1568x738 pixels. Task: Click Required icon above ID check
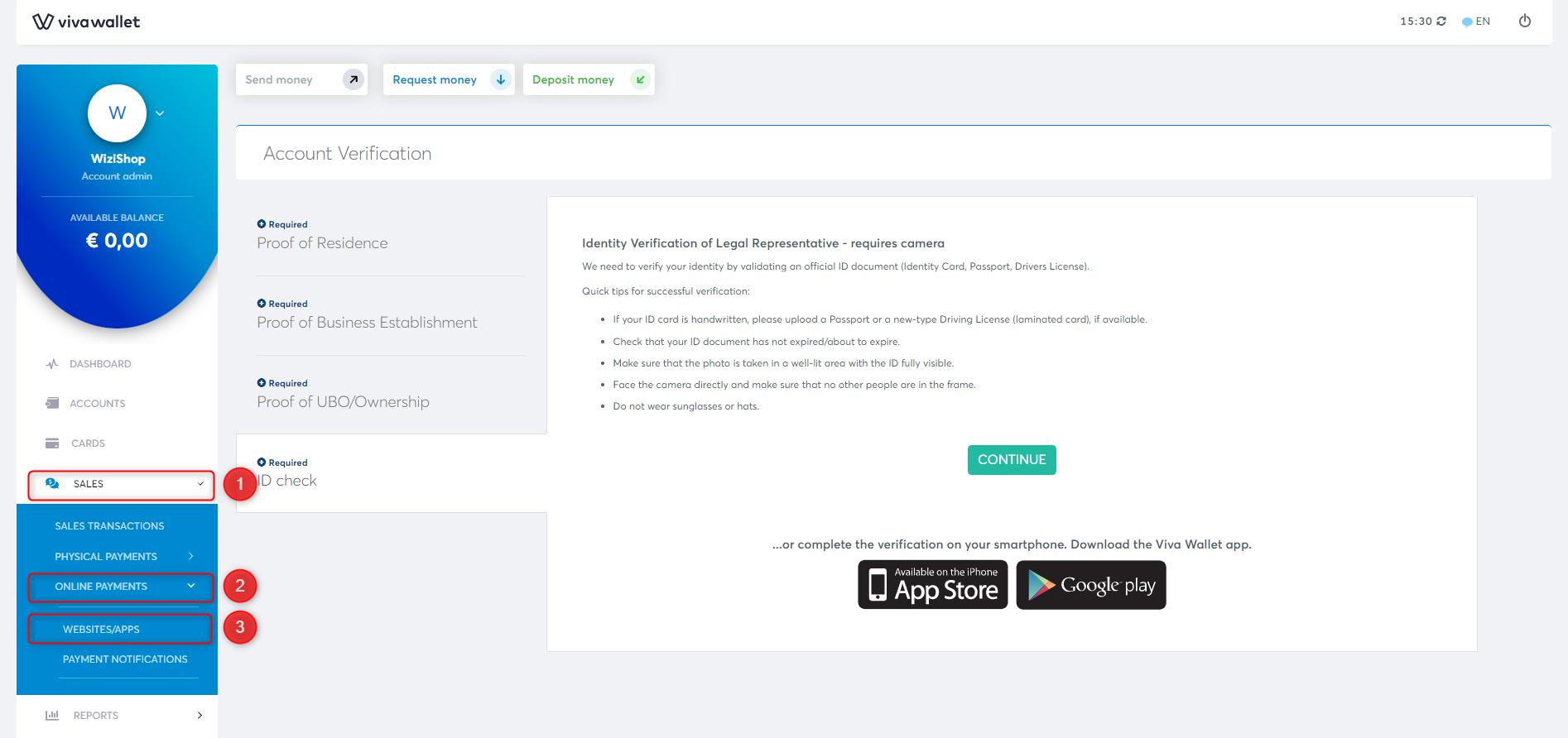(x=262, y=462)
